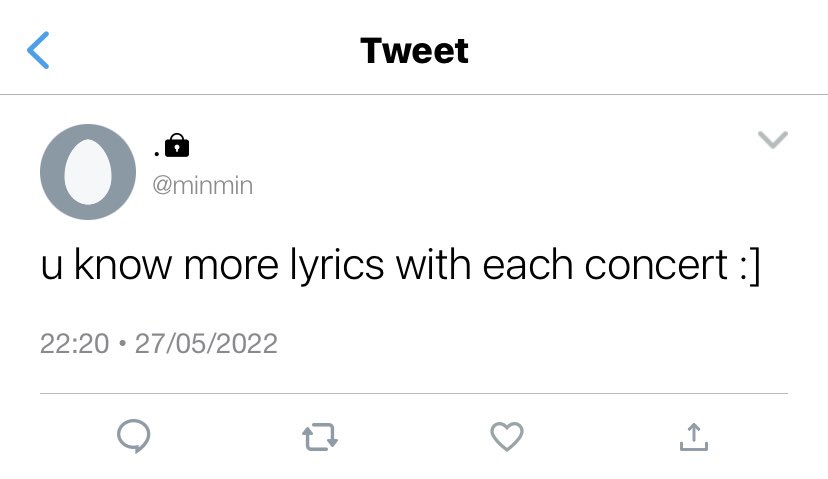Screen dimensions: 828x479
Task: Open the egg profile avatar
Action: (88, 172)
